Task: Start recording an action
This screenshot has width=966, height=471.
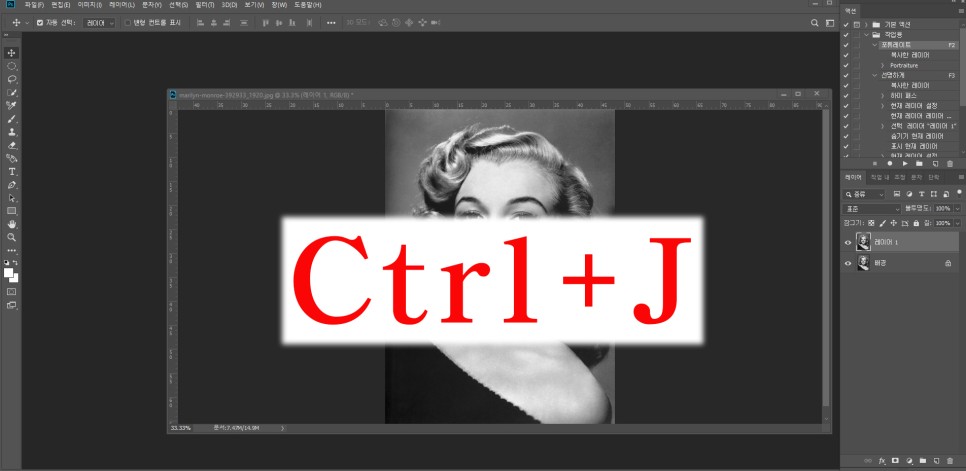Action: 890,164
